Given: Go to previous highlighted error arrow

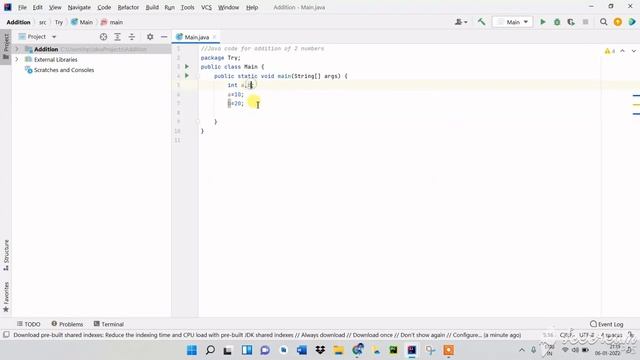Looking at the screenshot, I should (x=622, y=51).
